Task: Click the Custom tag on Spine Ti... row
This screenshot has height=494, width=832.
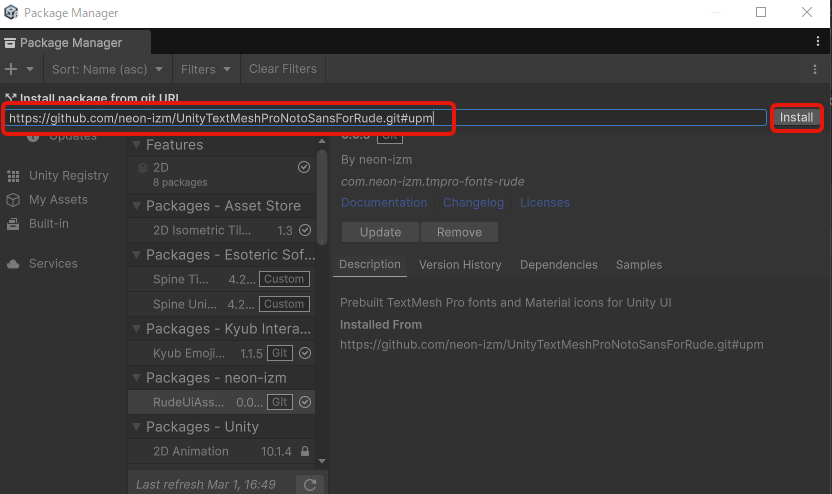Action: 284,279
